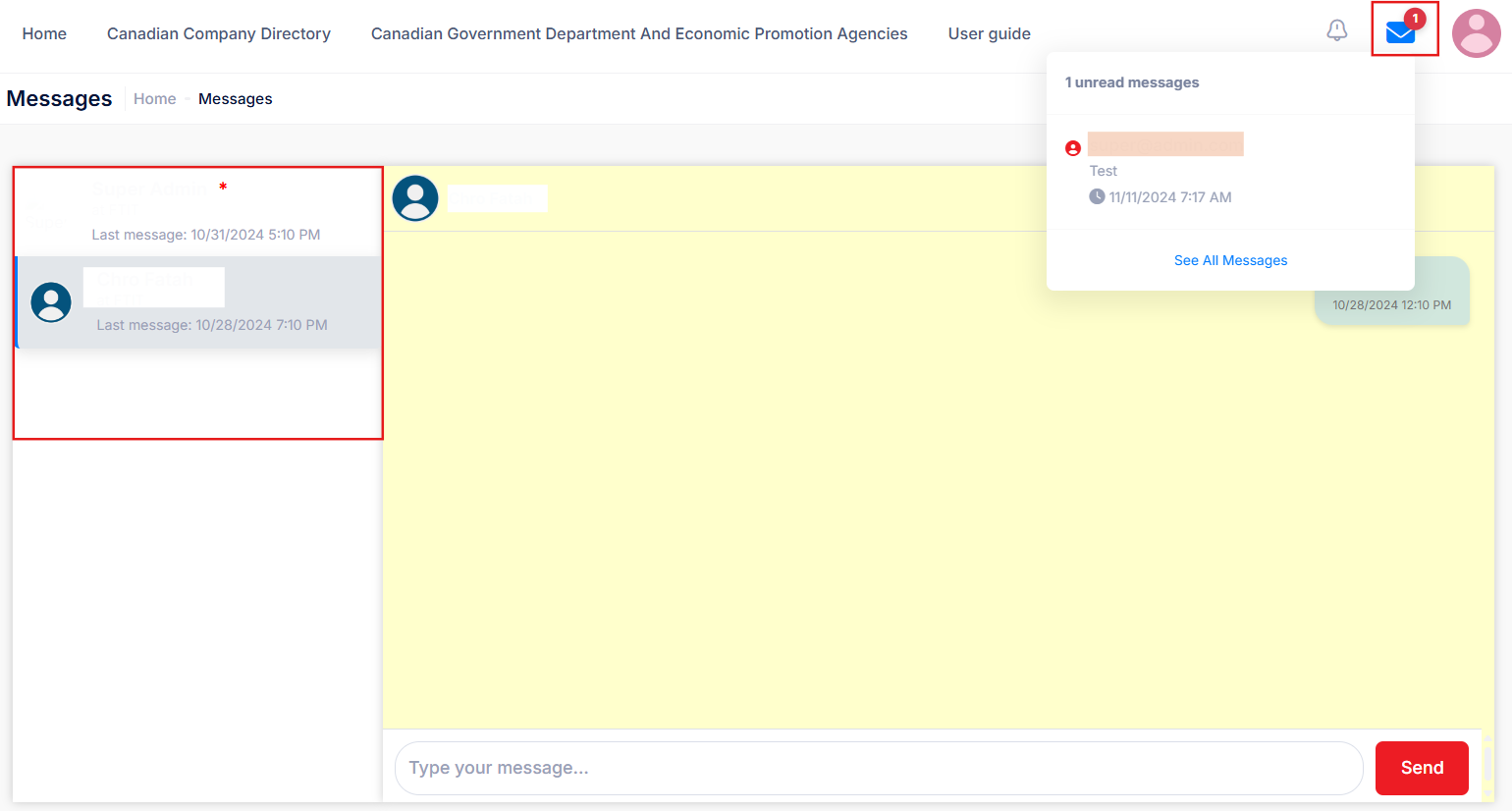Click the red sender icon in unread popup

pyautogui.click(x=1073, y=148)
